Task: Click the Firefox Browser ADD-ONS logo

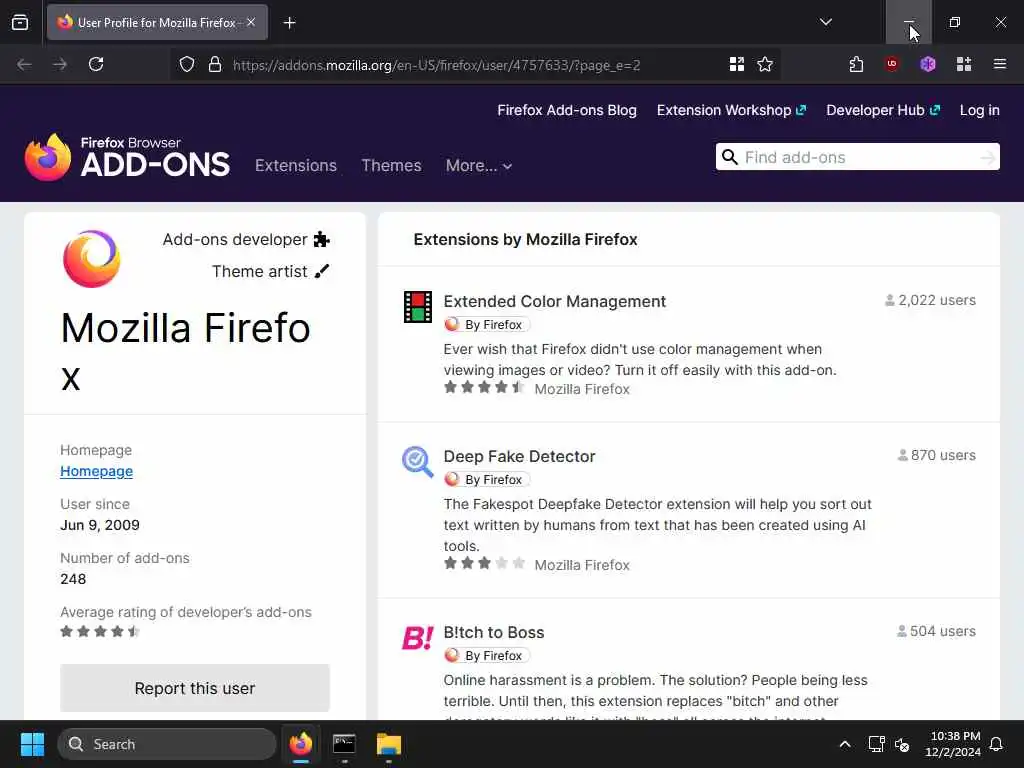Action: [x=127, y=157]
